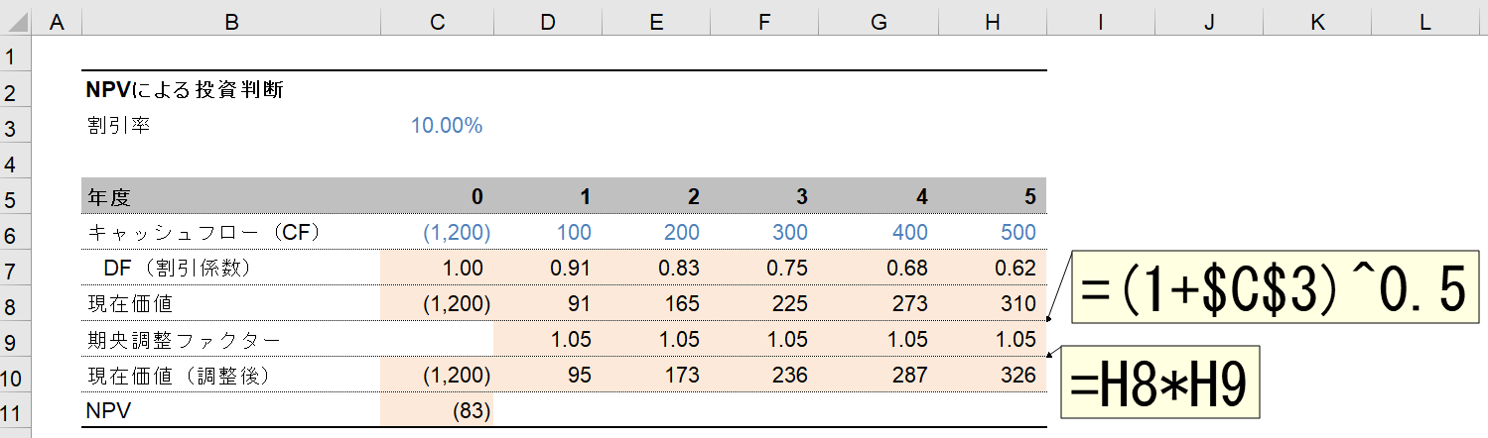Click the year 5 adjusted present value 326

(1019, 375)
